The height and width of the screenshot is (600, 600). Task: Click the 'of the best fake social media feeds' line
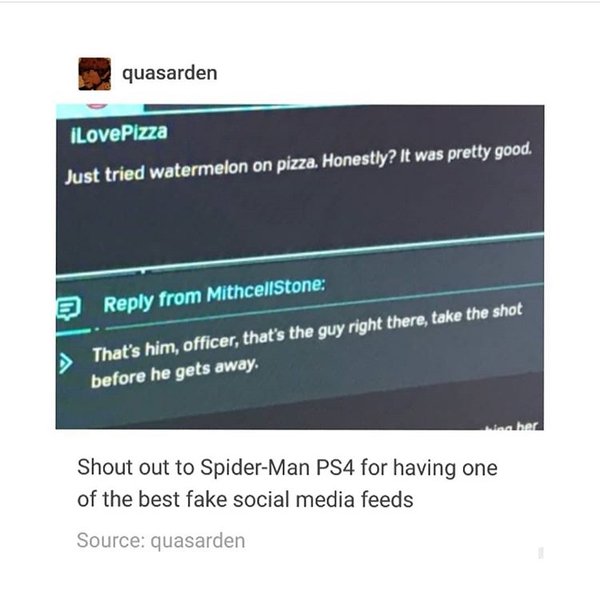click(245, 499)
